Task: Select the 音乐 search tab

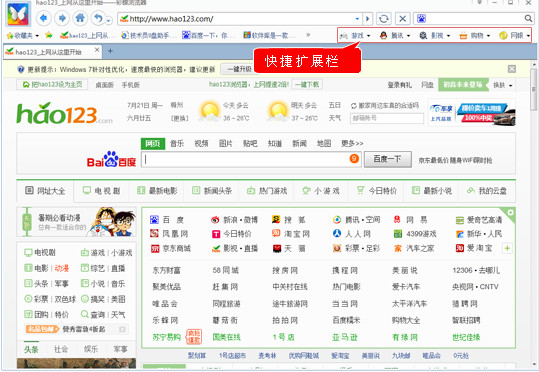Action: (177, 143)
